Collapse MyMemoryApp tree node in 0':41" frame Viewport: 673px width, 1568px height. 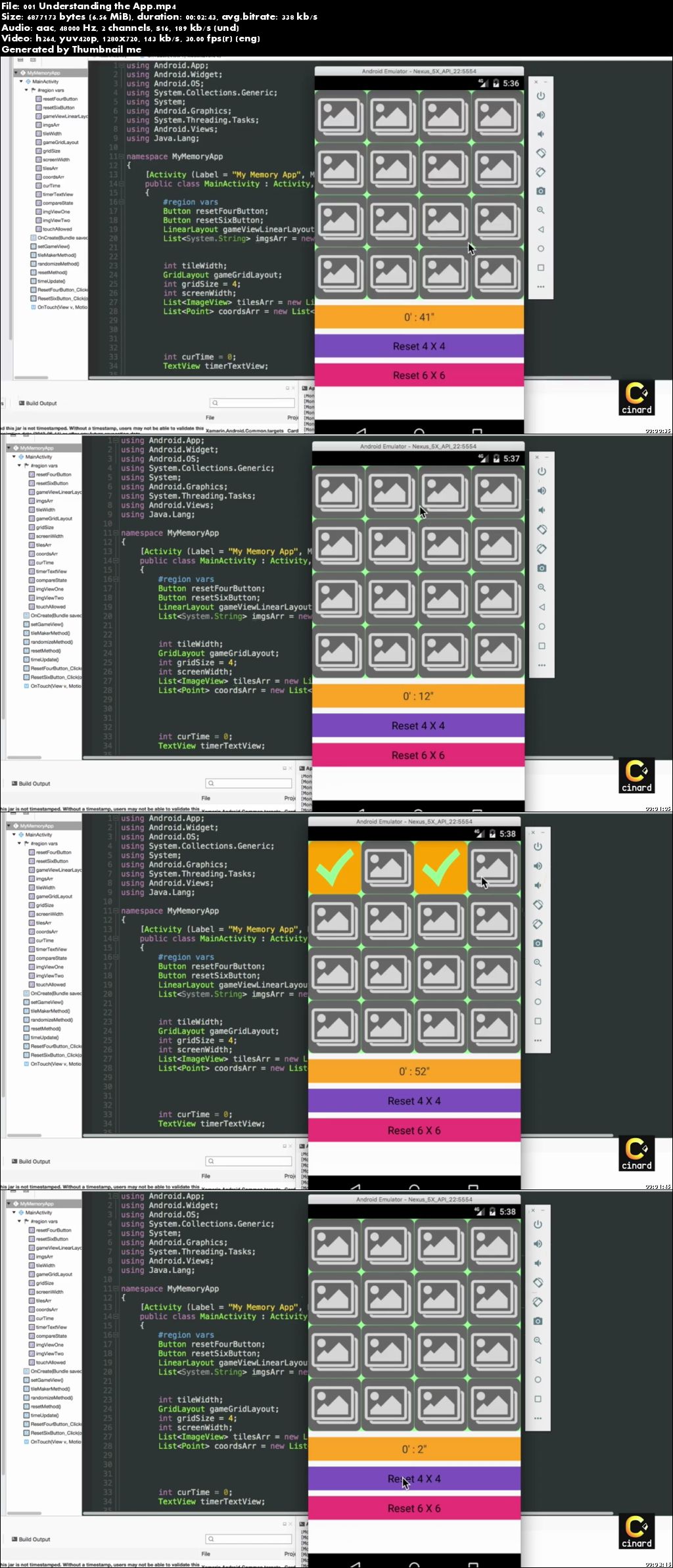(16, 73)
